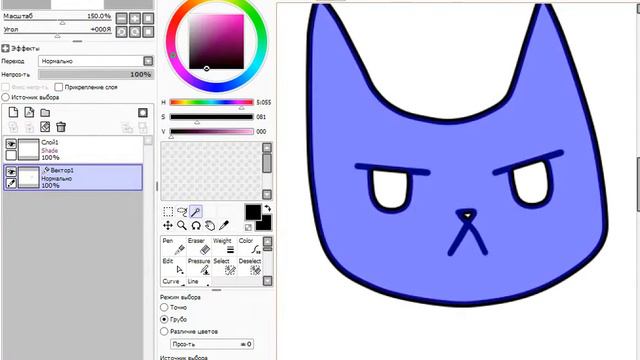Select the move layer tool
Viewport: 640px width, 360px height.
pos(168,225)
